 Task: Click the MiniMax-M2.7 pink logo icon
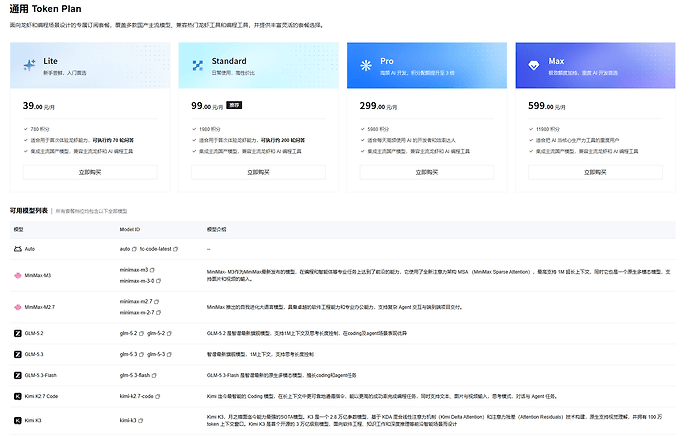point(18,307)
